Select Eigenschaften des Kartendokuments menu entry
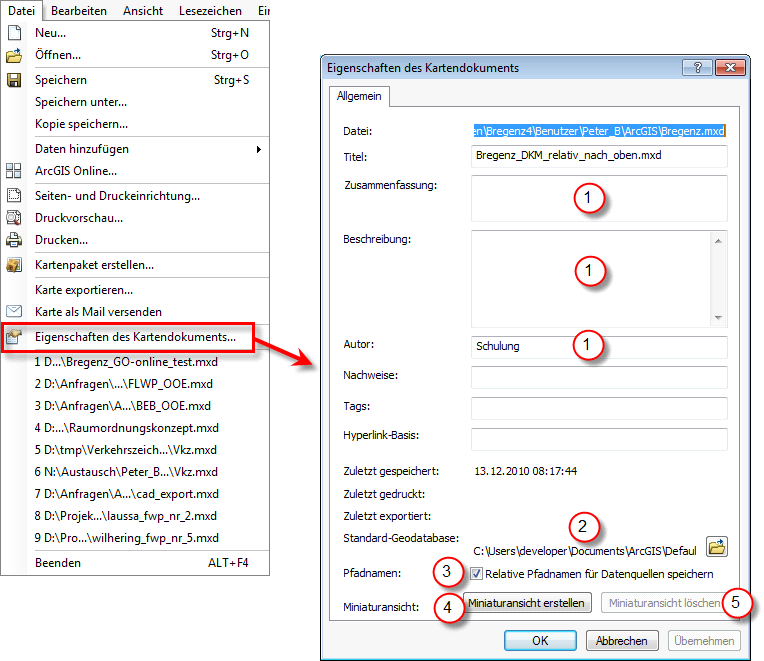 135,337
